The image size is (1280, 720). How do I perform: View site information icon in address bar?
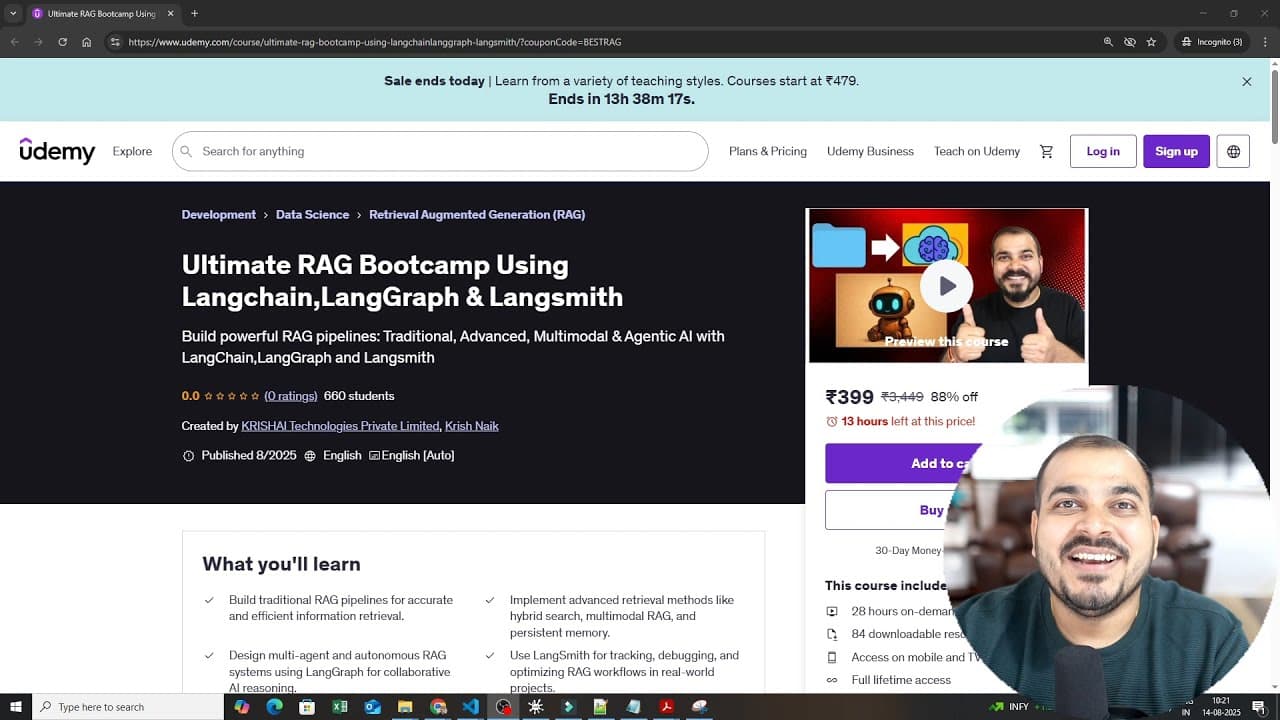pos(115,42)
